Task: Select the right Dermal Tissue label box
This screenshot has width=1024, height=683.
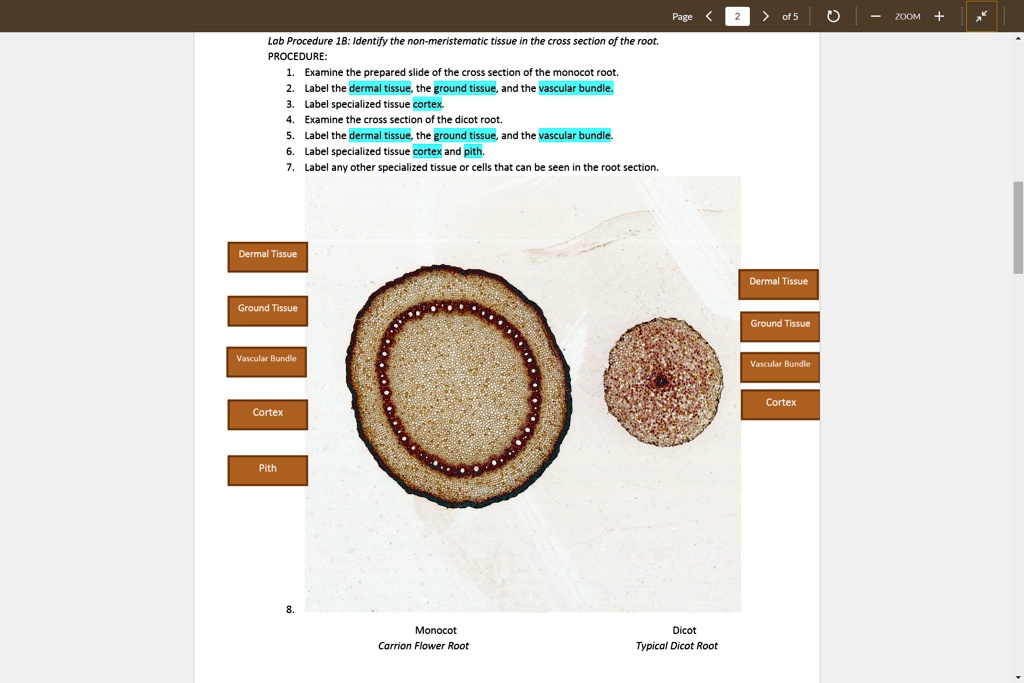Action: 778,283
